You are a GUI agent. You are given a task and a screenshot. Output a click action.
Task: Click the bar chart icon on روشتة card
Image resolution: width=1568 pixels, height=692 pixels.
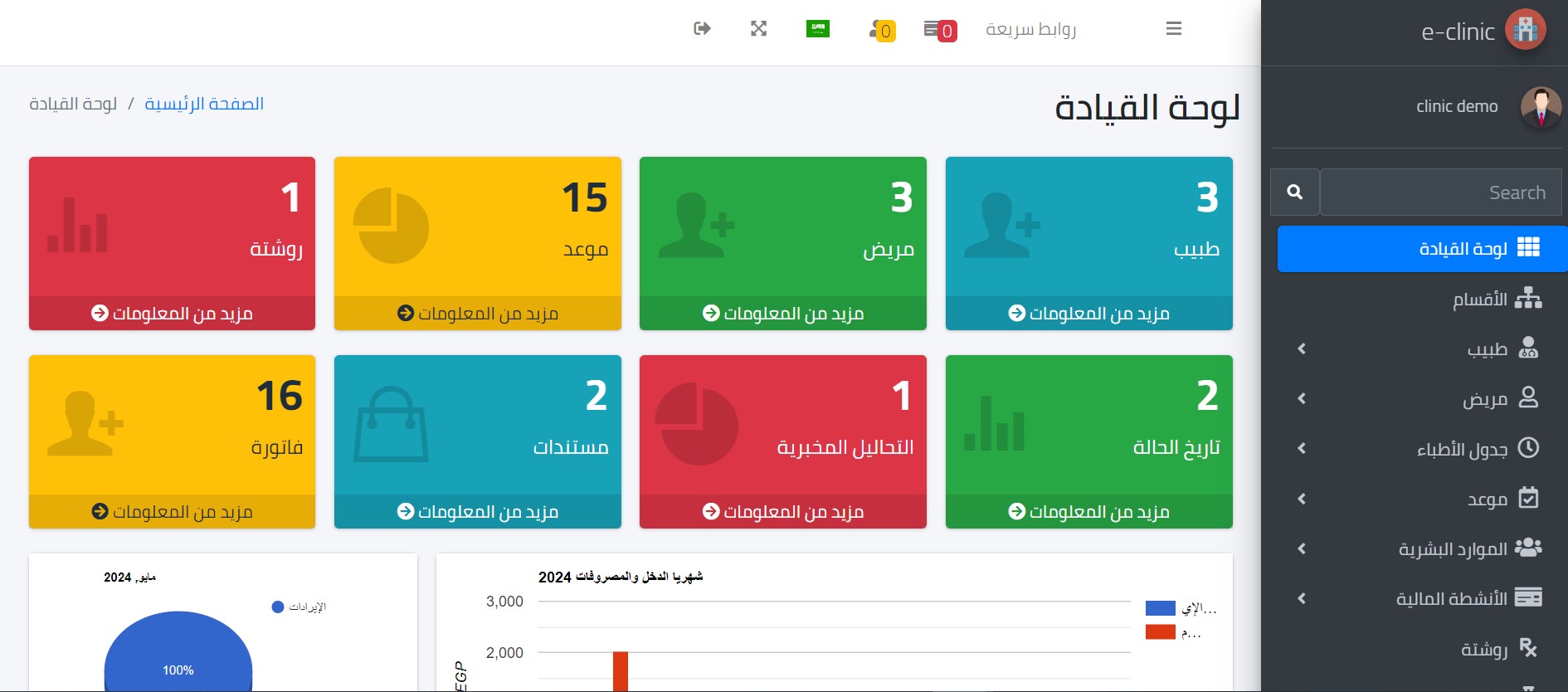tap(77, 225)
